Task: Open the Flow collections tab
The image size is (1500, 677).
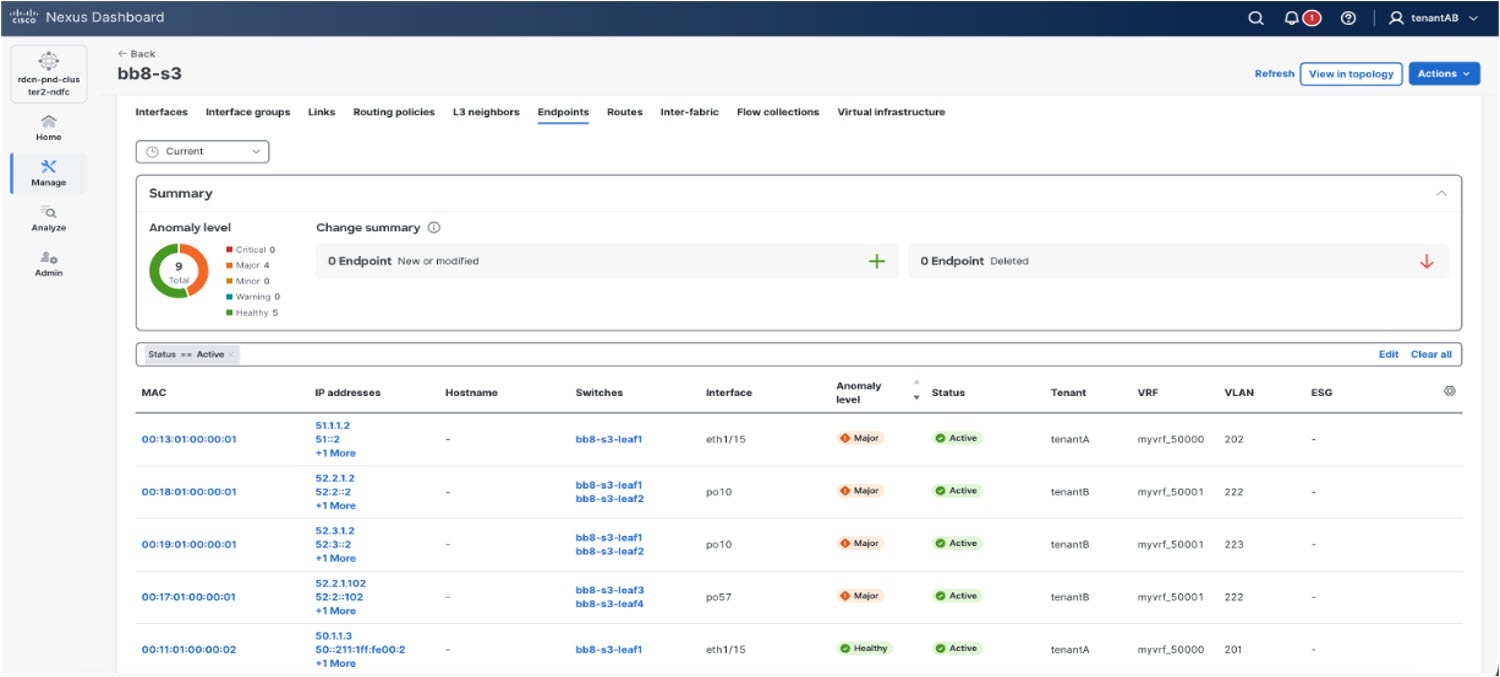Action: coord(777,112)
